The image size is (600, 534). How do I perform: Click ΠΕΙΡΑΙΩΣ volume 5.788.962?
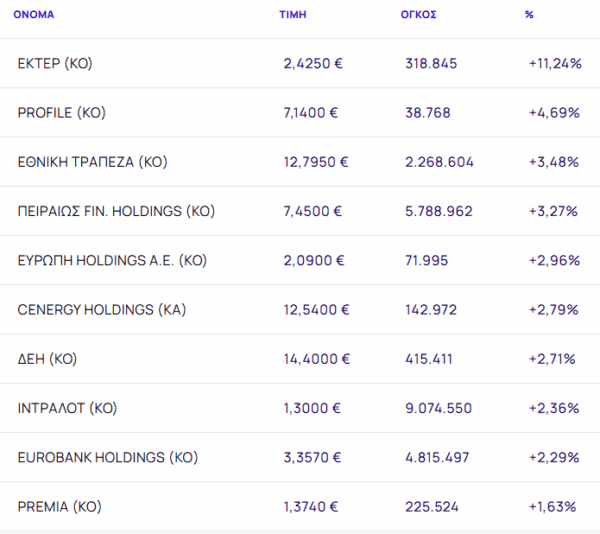pos(439,211)
